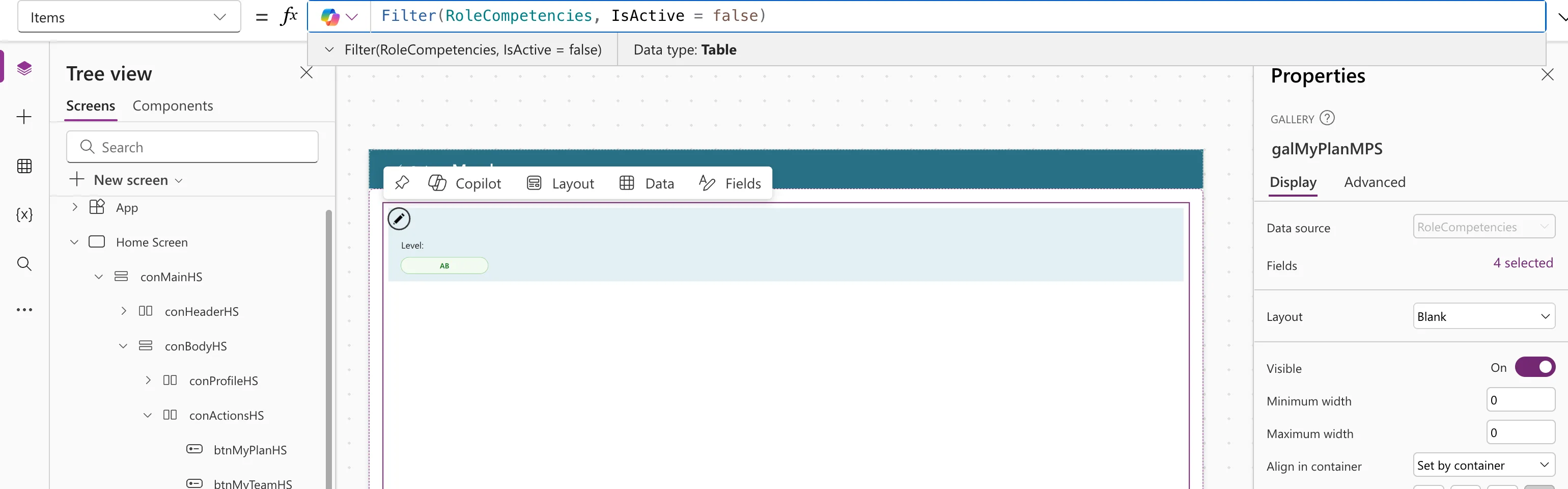Select btnMyTeamHS in the tree
This screenshot has width=1568, height=489.
253,483
